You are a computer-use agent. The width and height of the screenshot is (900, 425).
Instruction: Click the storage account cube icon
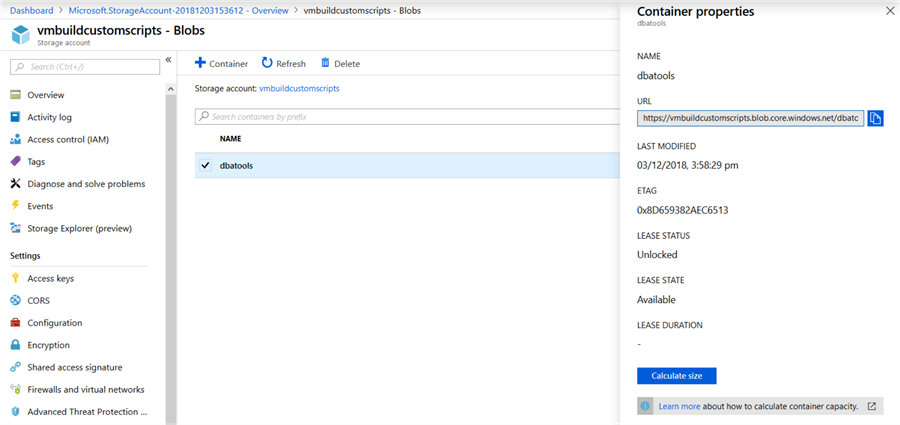pos(21,35)
